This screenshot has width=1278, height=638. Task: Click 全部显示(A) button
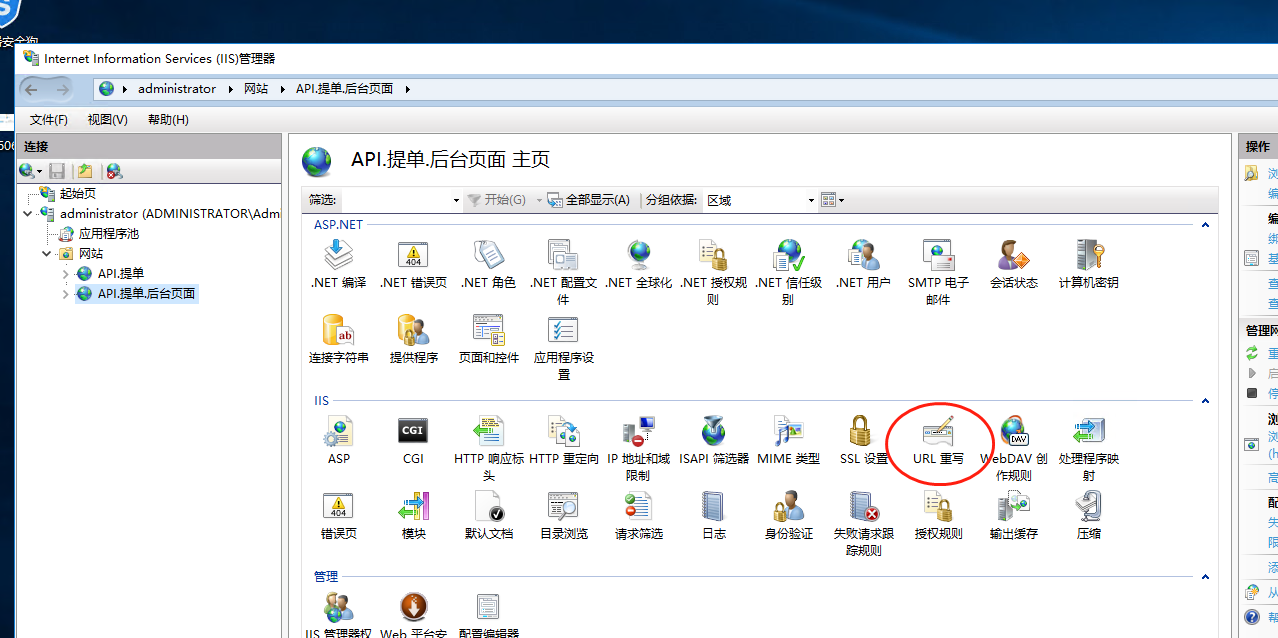coord(589,200)
